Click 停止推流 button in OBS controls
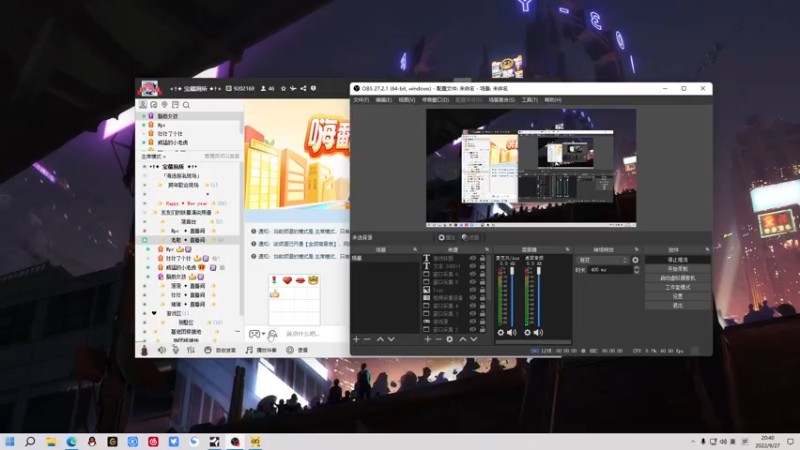The width and height of the screenshot is (800, 450). (x=678, y=260)
